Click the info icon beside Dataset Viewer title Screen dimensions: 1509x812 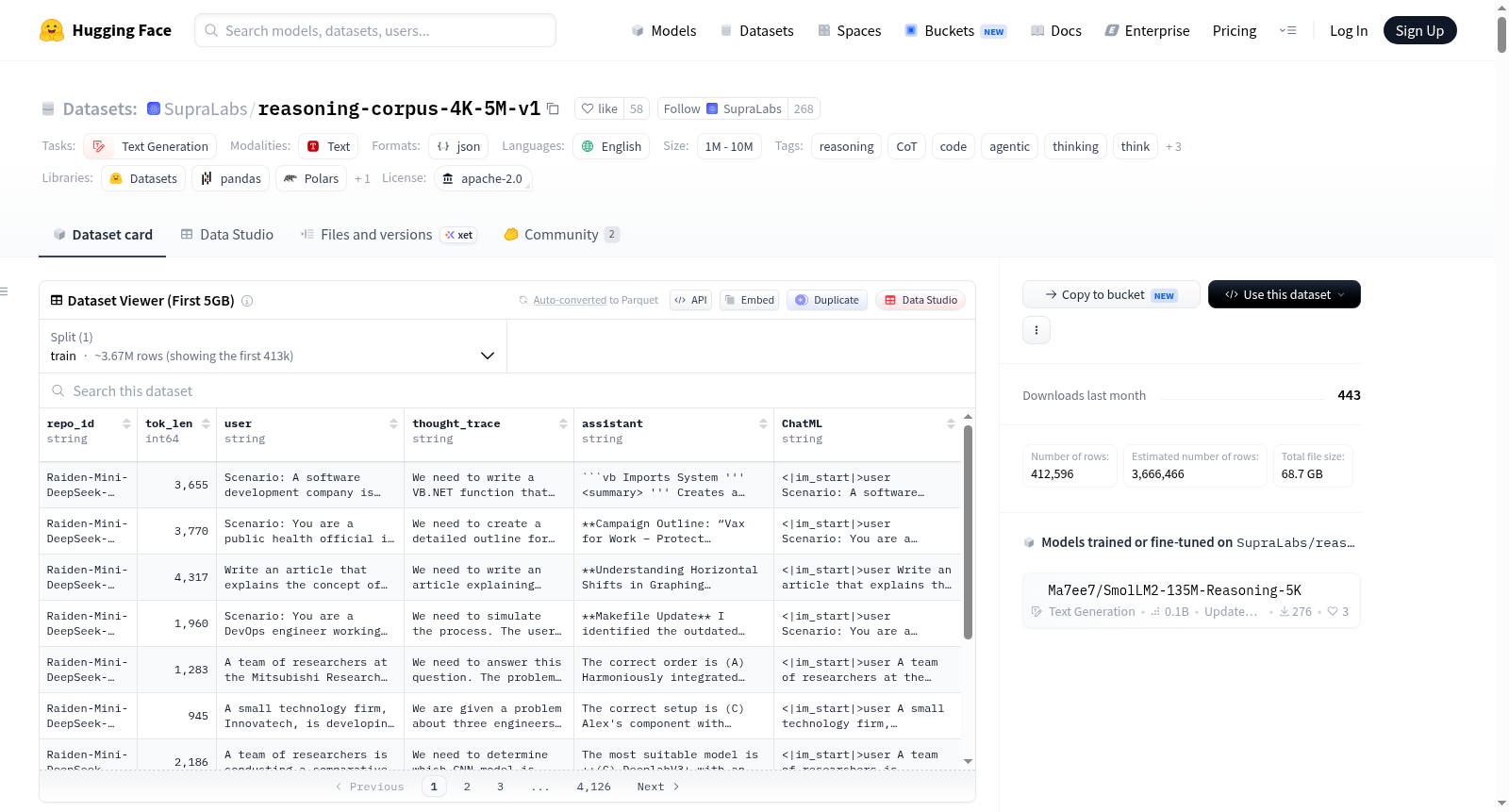click(247, 301)
